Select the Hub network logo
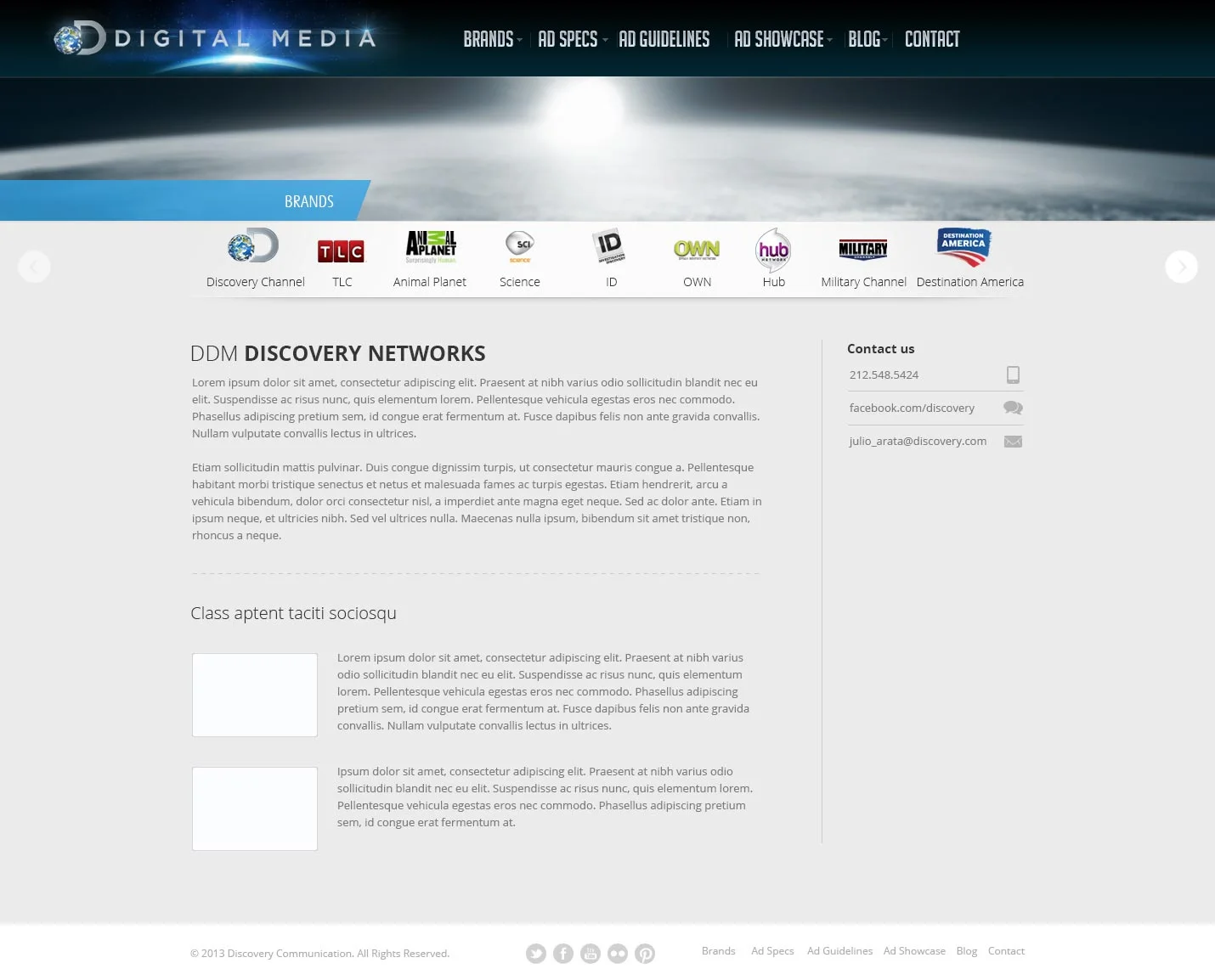 tap(773, 250)
